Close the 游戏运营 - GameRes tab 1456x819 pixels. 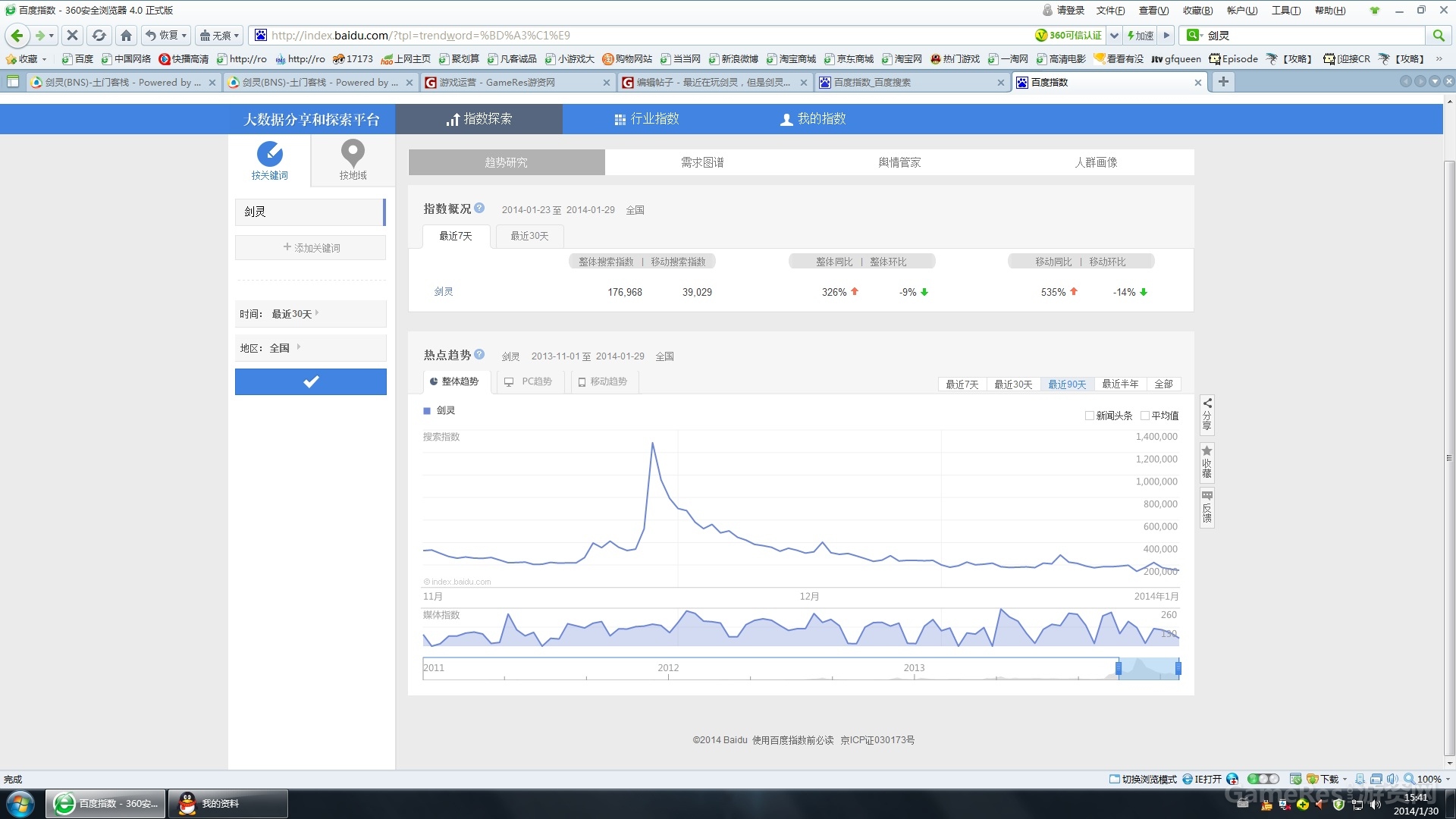coord(607,83)
